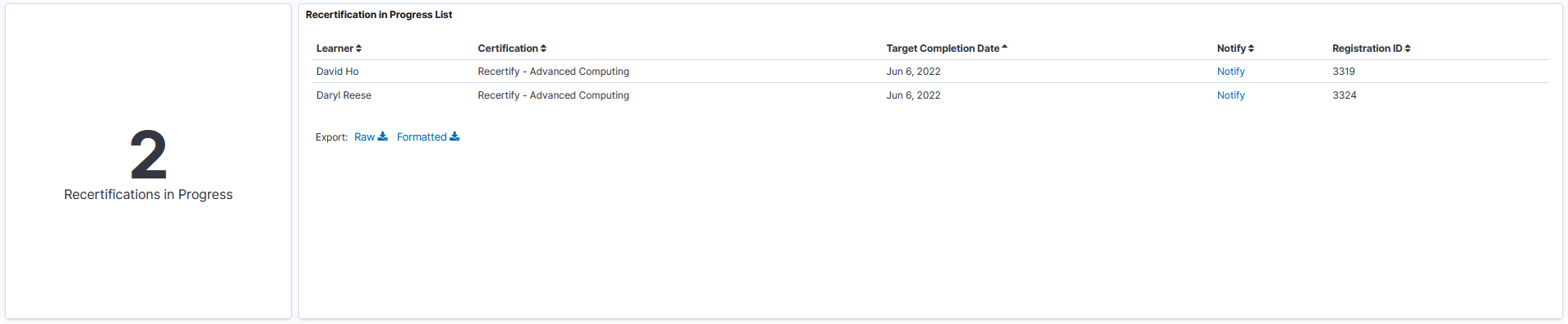The image size is (1568, 324).
Task: Click the David Ho learner cell
Action: point(337,72)
